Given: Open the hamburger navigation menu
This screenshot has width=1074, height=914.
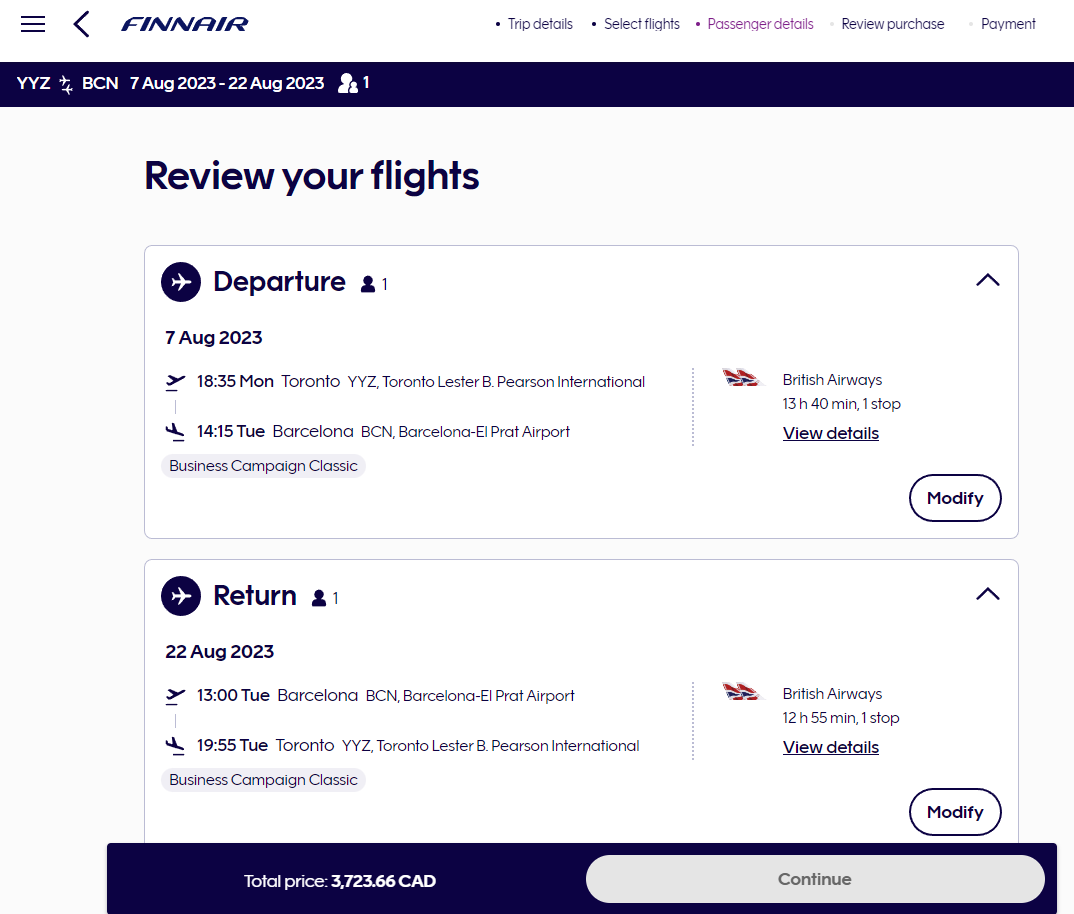Looking at the screenshot, I should 33,24.
